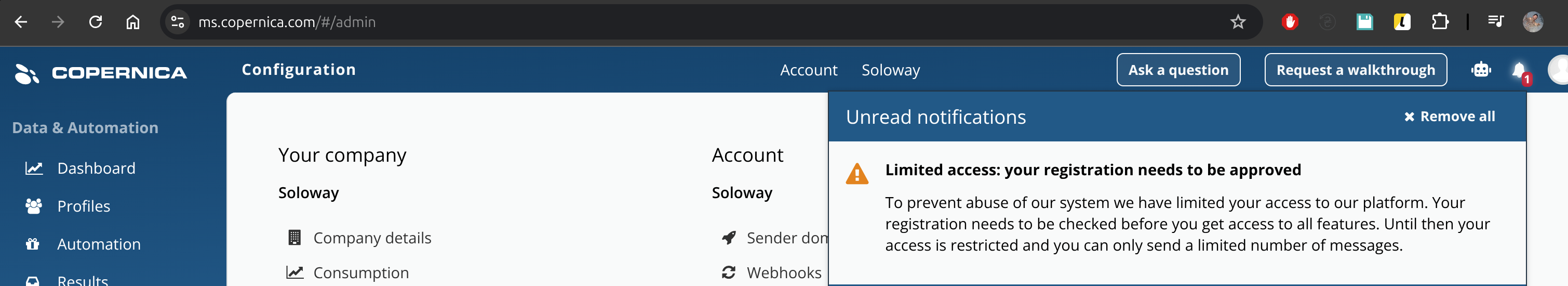Open the Webhooks settings link
This screenshot has height=286, width=1568.
coord(783,272)
